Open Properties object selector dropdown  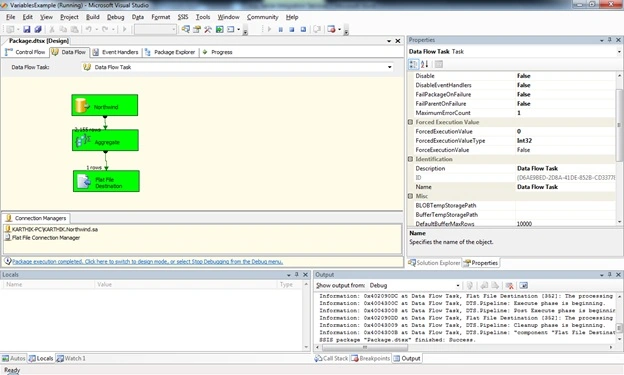619,52
